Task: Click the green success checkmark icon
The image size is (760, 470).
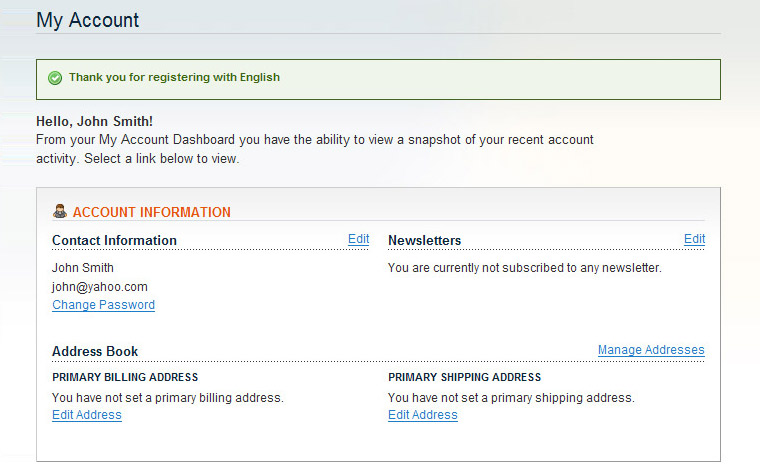Action: (x=55, y=78)
